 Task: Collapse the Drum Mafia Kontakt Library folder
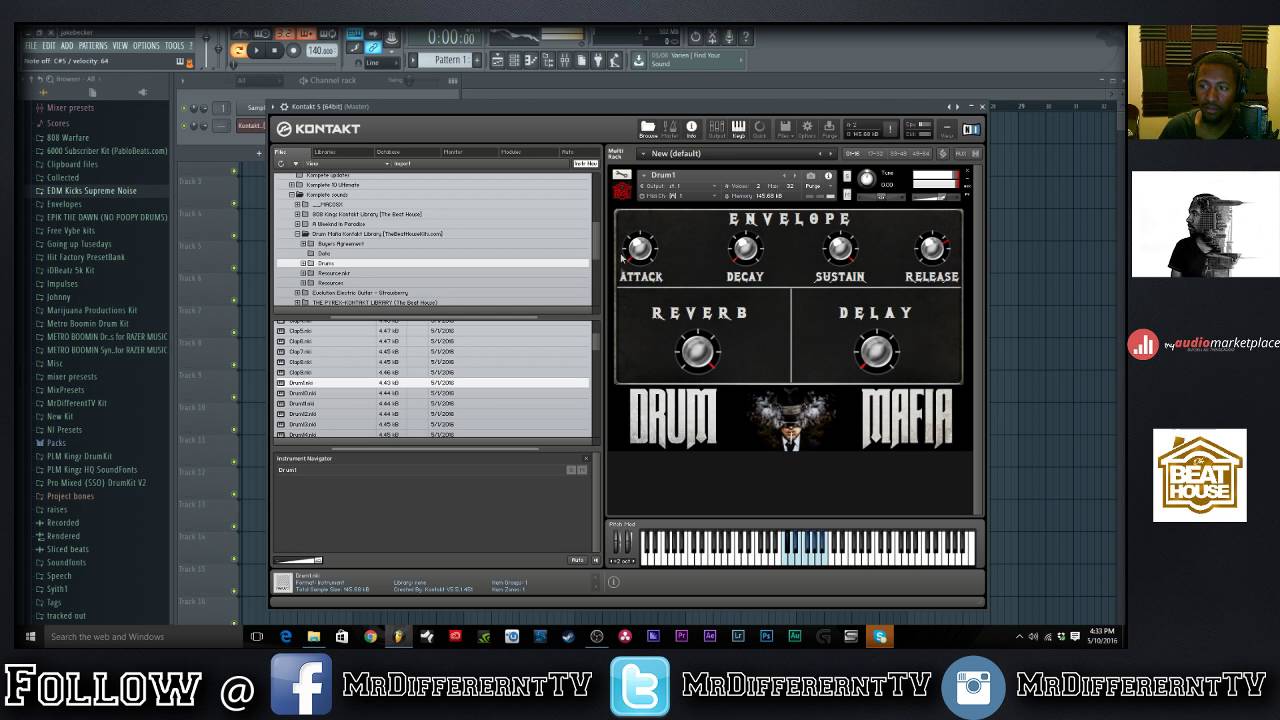click(x=297, y=234)
